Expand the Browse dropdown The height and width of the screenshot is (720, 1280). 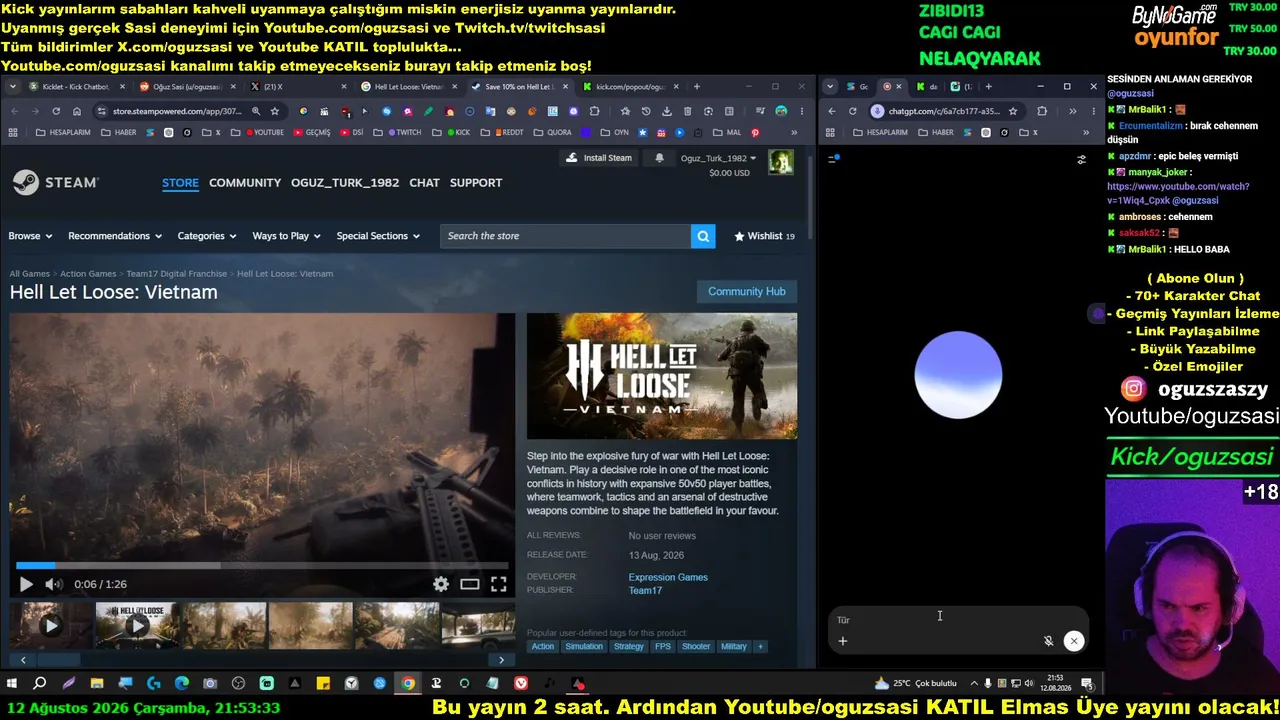pyautogui.click(x=30, y=236)
